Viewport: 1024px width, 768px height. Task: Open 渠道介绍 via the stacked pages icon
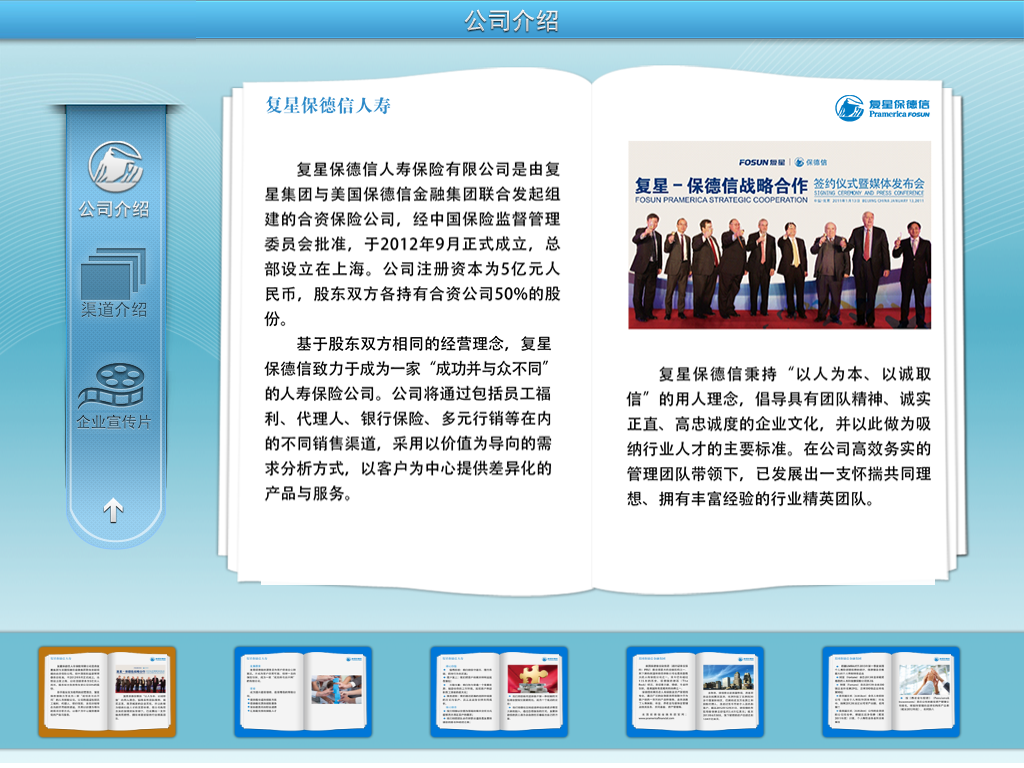(x=114, y=274)
